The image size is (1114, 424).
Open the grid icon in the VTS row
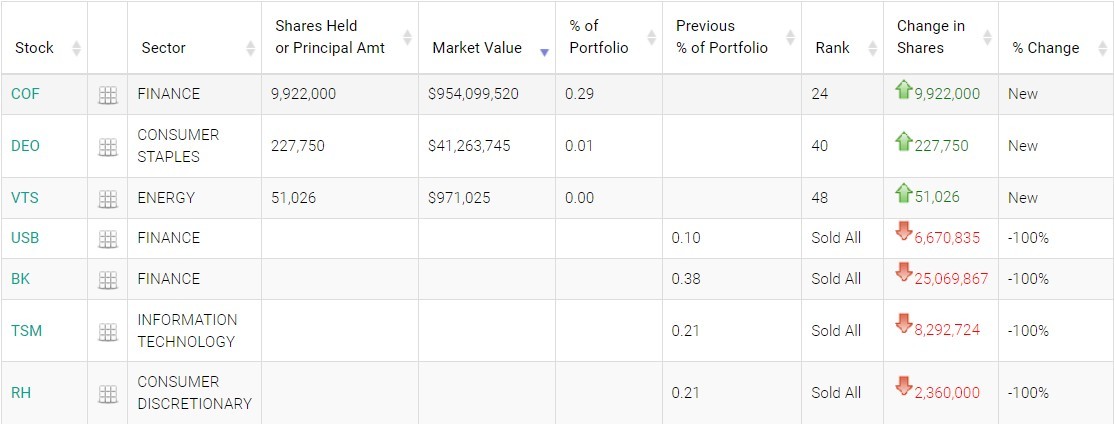coord(107,198)
